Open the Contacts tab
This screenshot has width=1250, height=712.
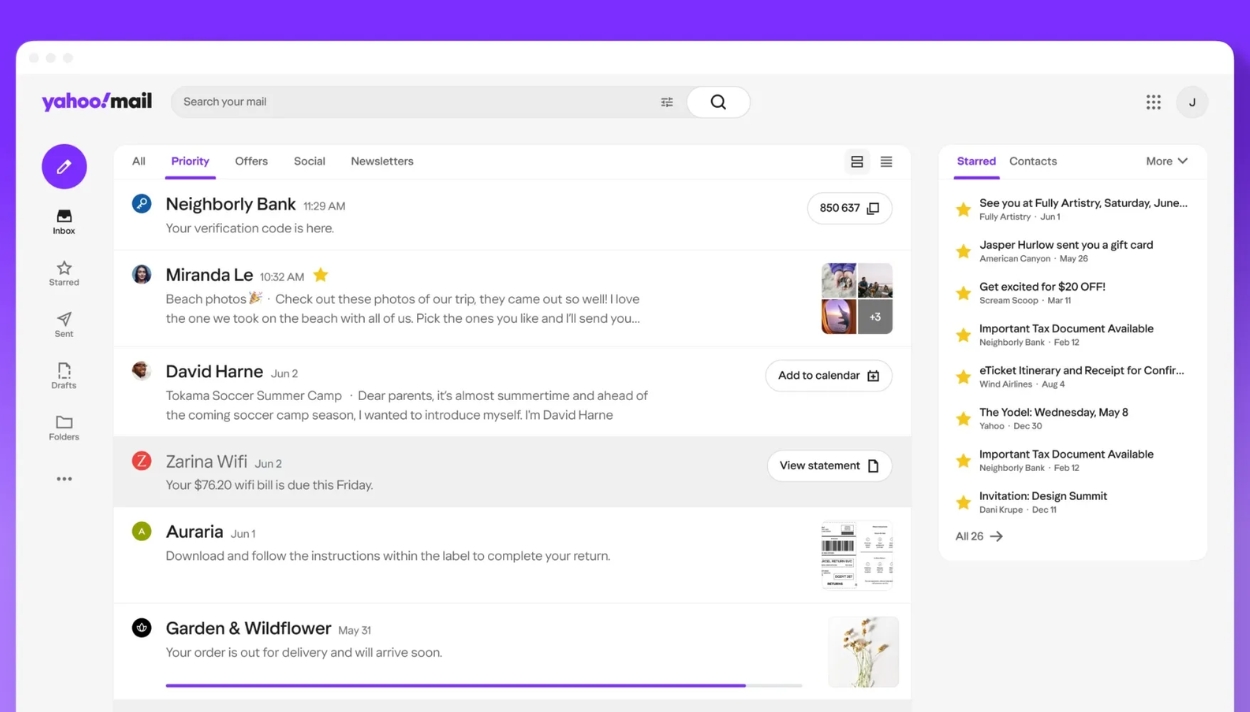pyautogui.click(x=1033, y=161)
